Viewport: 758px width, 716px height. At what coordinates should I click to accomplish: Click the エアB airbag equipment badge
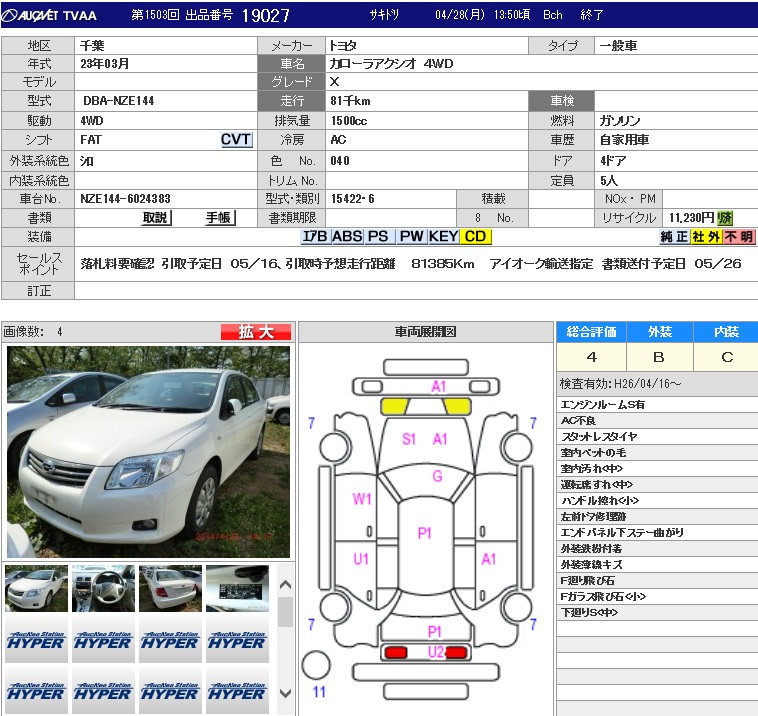pyautogui.click(x=315, y=237)
